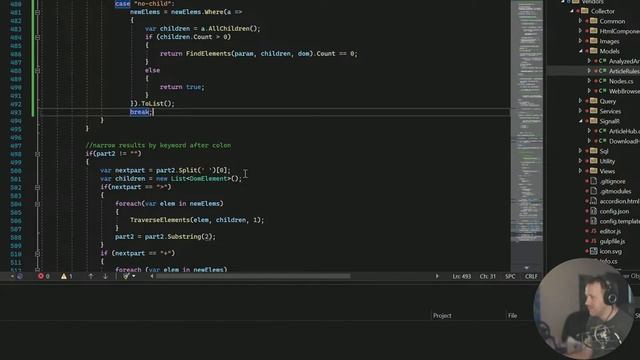Viewport: 640px width, 360px height.
Task: Collapse the case "no-child" lambda block
Action: (37, 12)
